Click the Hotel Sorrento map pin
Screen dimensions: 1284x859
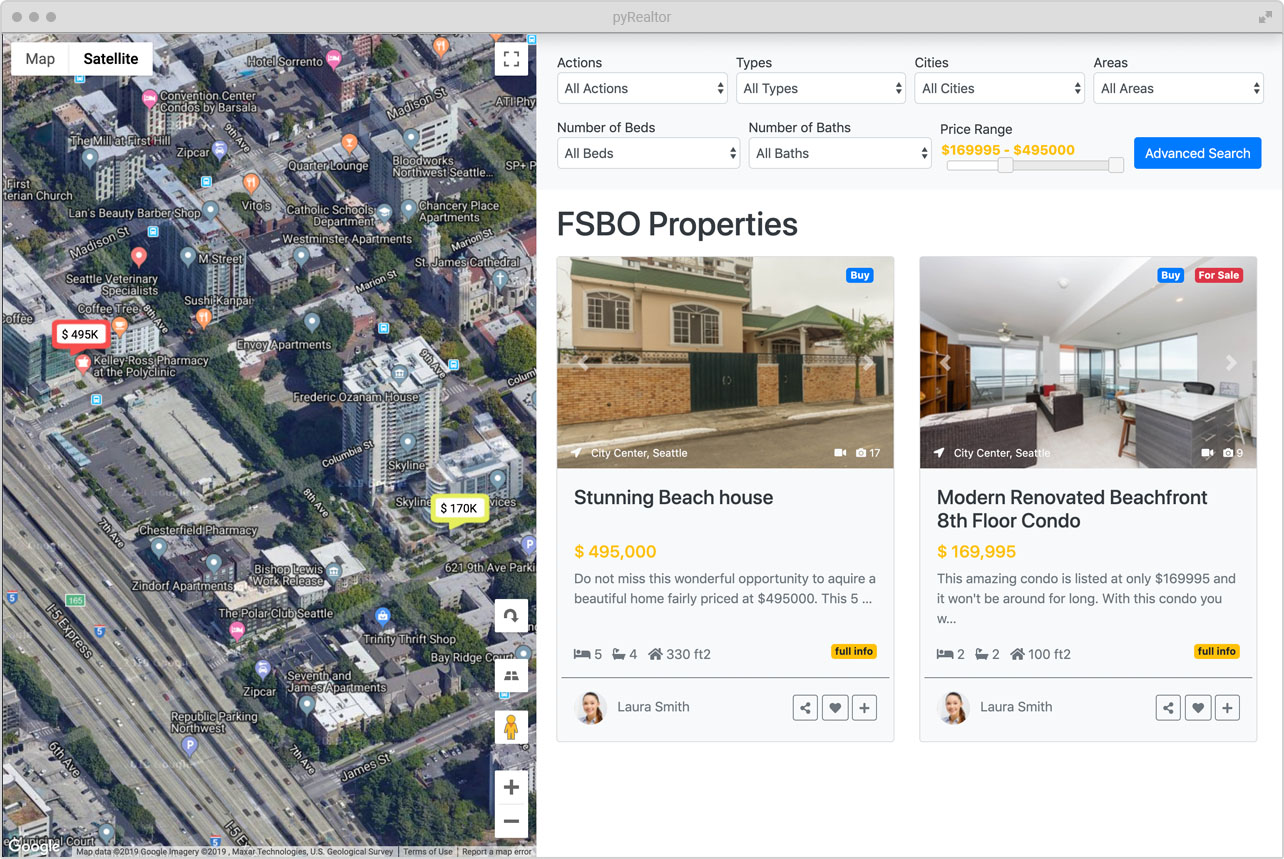coord(334,60)
